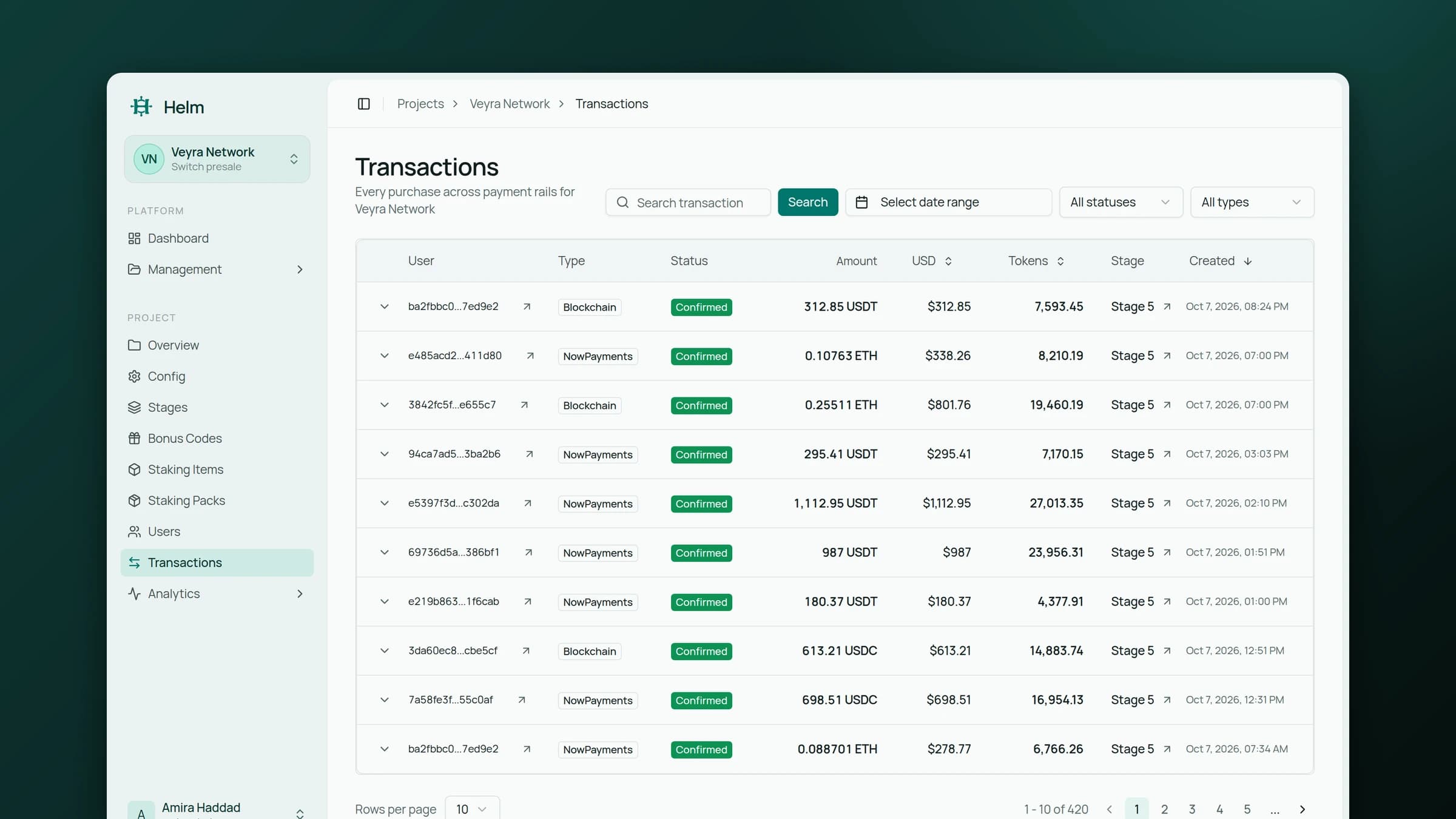Expand the Management menu
The image size is (1456, 819).
click(217, 269)
